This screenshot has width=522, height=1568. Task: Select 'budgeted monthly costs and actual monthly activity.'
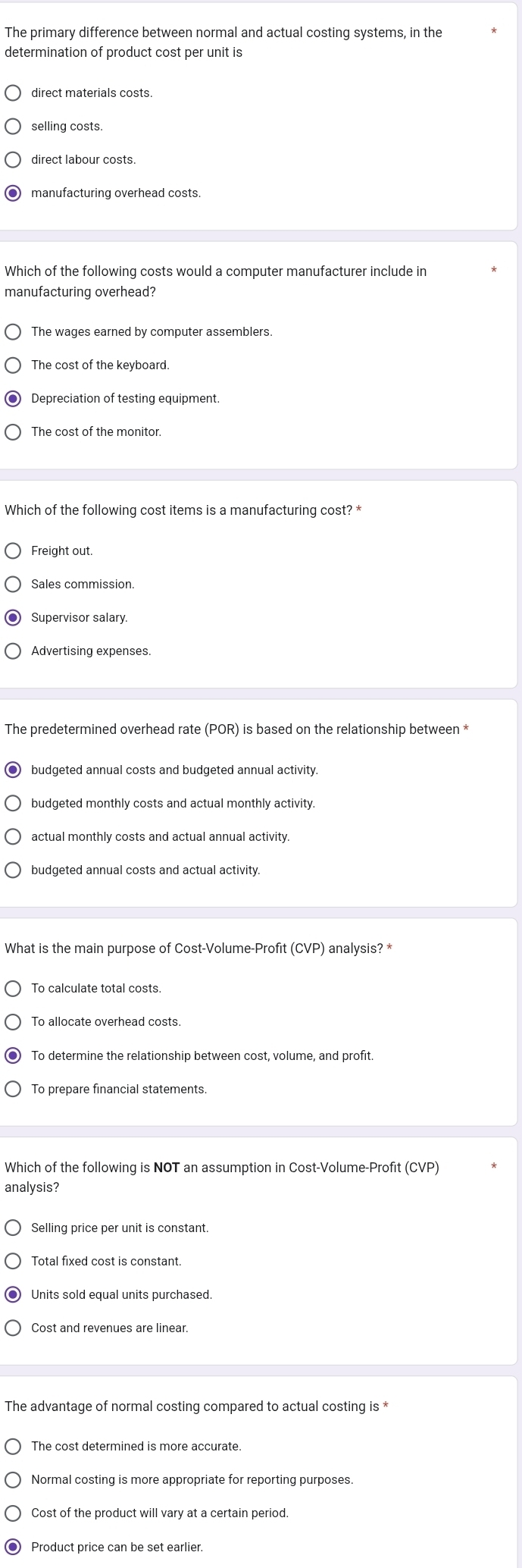[x=13, y=804]
